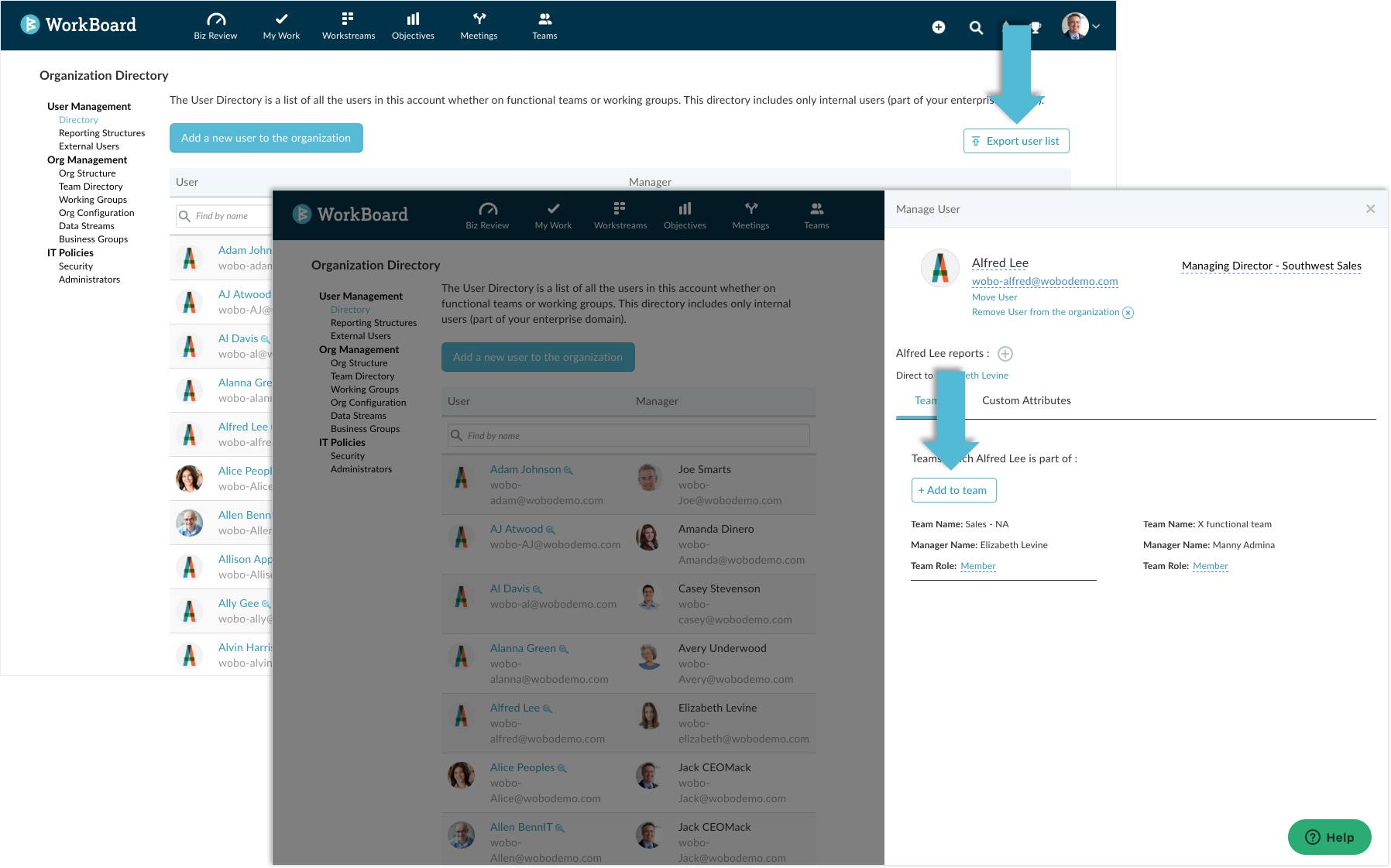Open My Work in the back window navigation
1391x868 pixels.
coord(281,26)
